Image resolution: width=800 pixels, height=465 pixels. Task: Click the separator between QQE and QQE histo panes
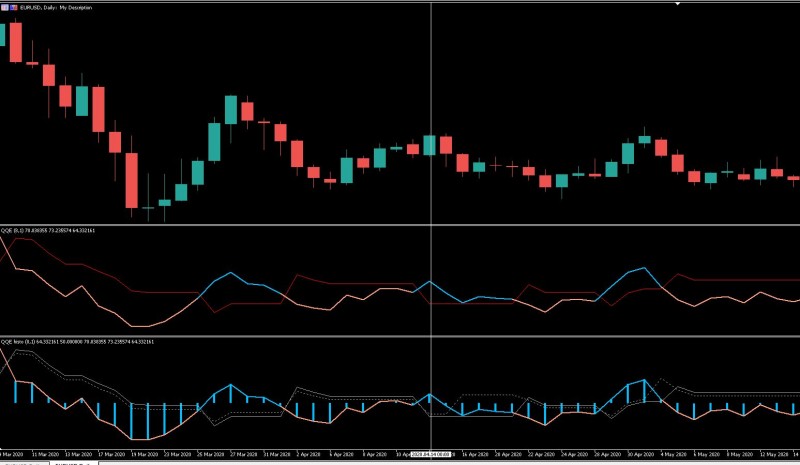coord(400,336)
